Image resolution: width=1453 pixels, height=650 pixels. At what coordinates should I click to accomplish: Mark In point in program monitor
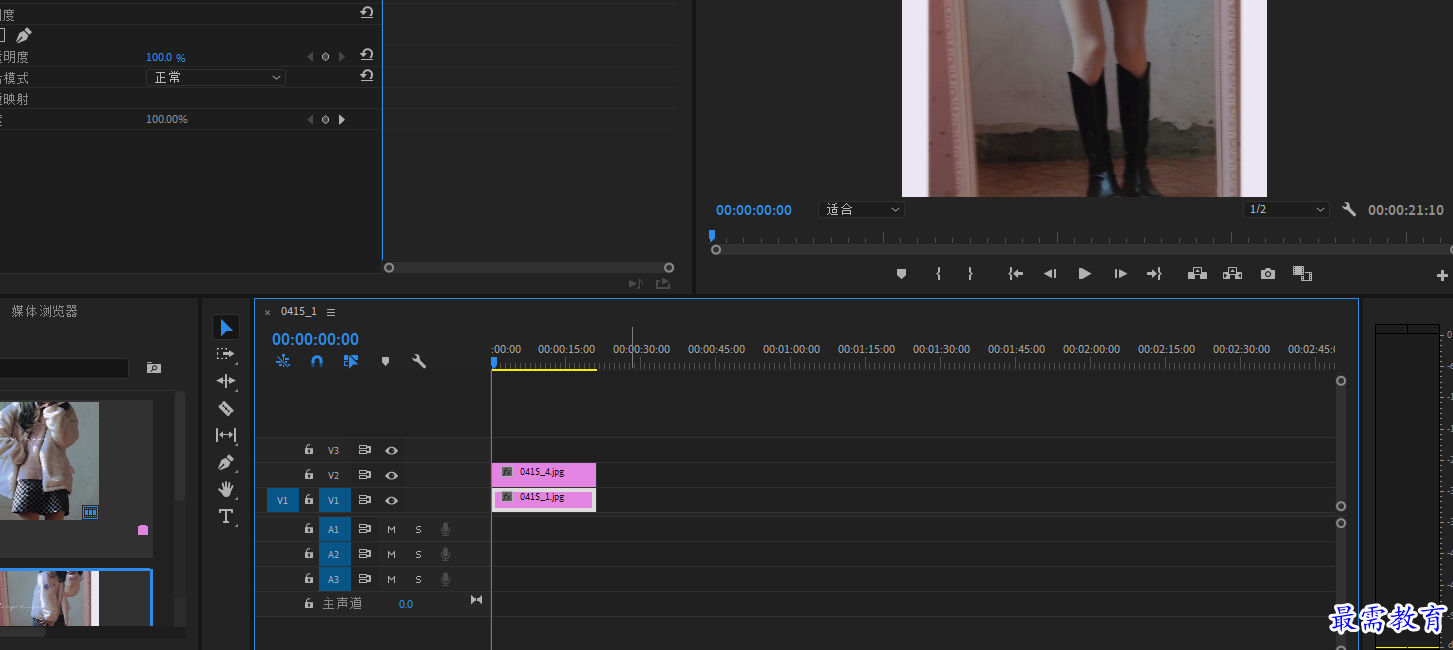pos(938,274)
